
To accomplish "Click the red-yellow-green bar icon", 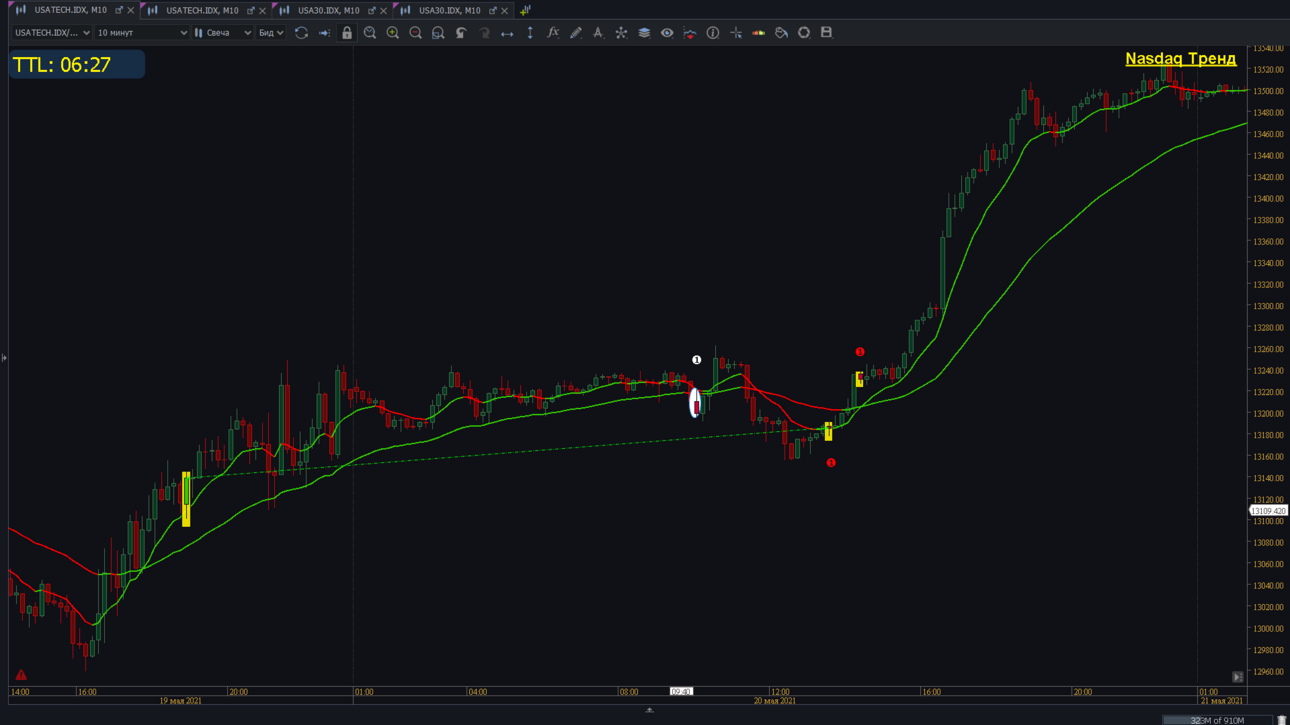I will point(759,33).
